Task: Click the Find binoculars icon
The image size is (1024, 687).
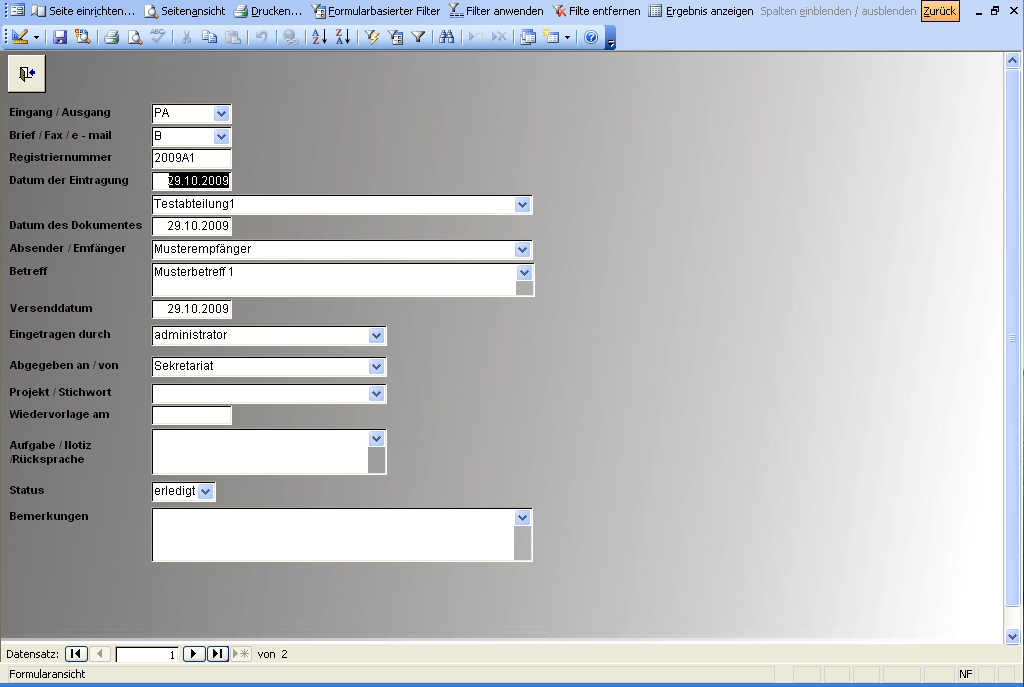Action: [447, 37]
